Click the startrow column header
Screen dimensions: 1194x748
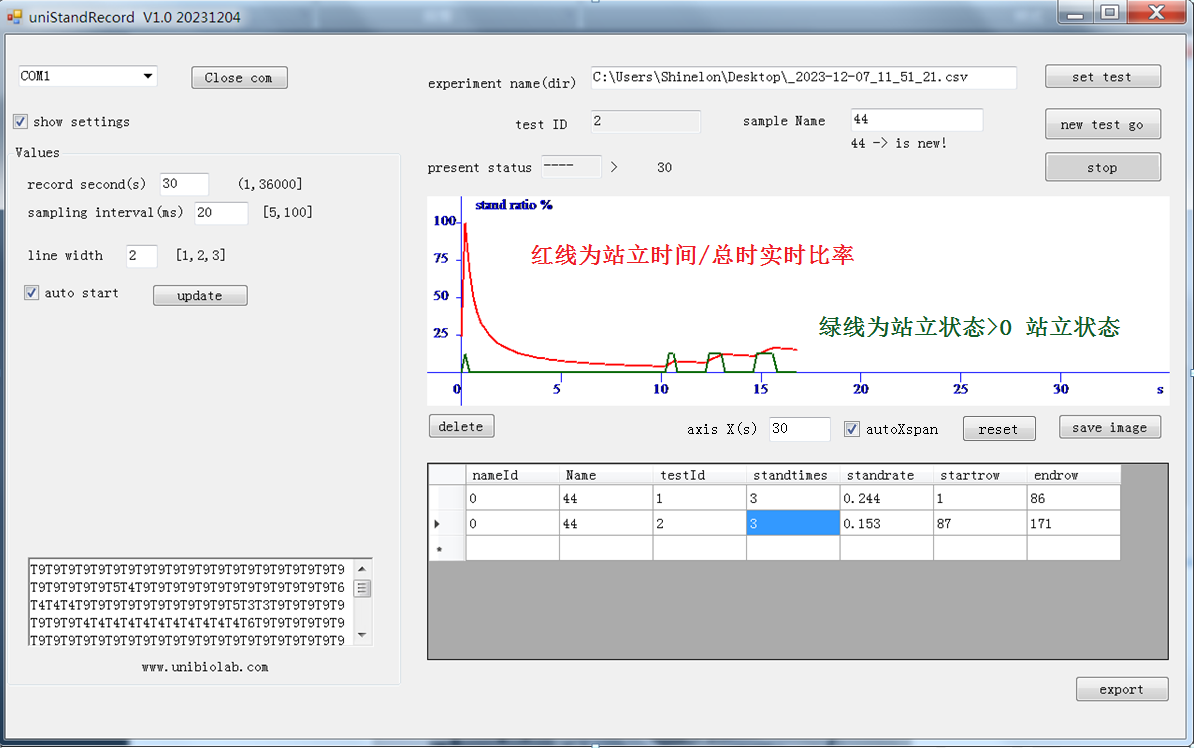[981, 475]
